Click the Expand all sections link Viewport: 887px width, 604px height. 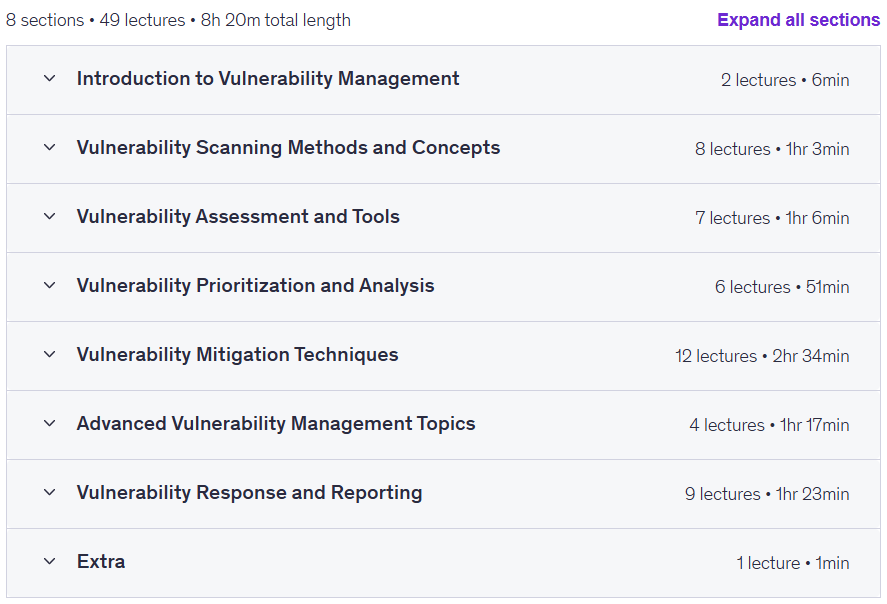pos(798,20)
